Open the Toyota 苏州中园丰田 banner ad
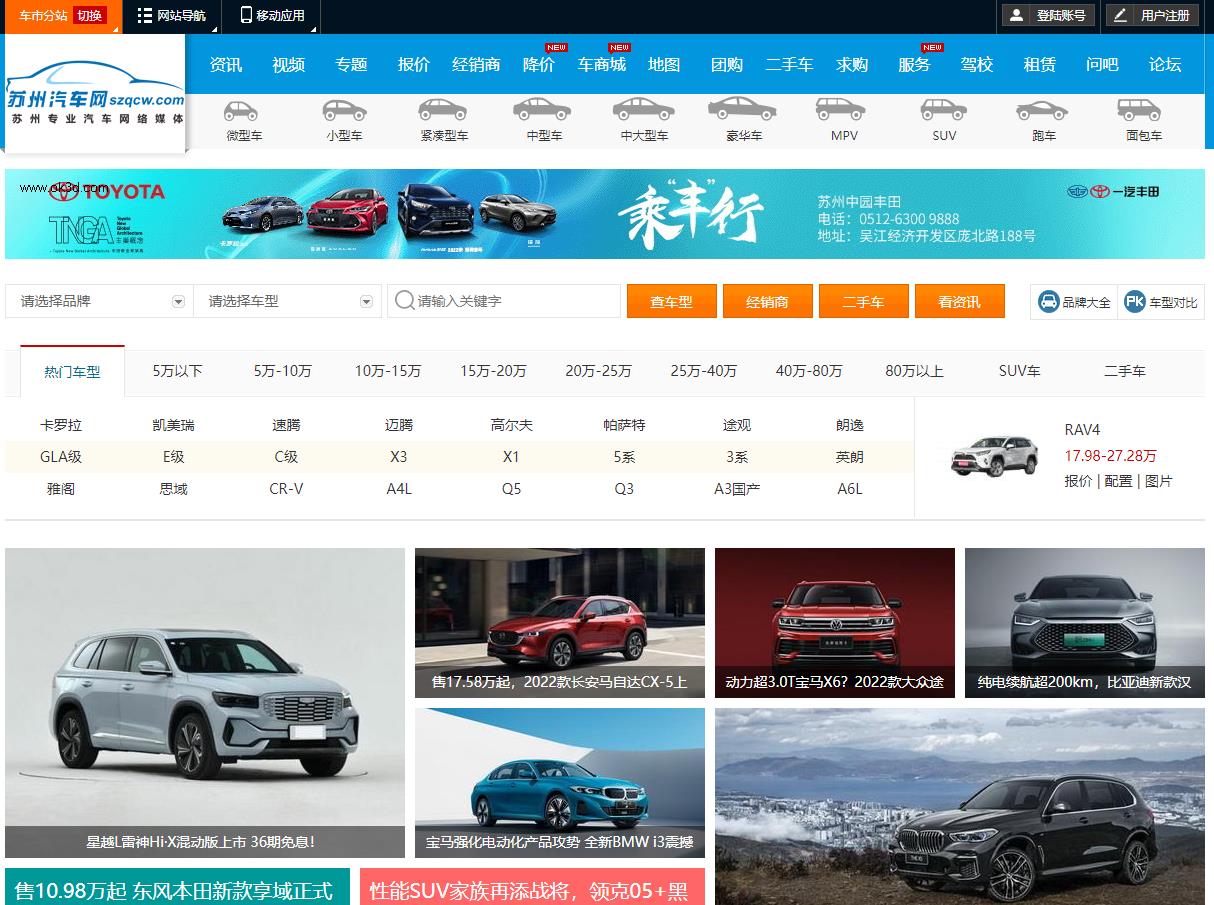This screenshot has width=1214, height=905. pos(605,214)
